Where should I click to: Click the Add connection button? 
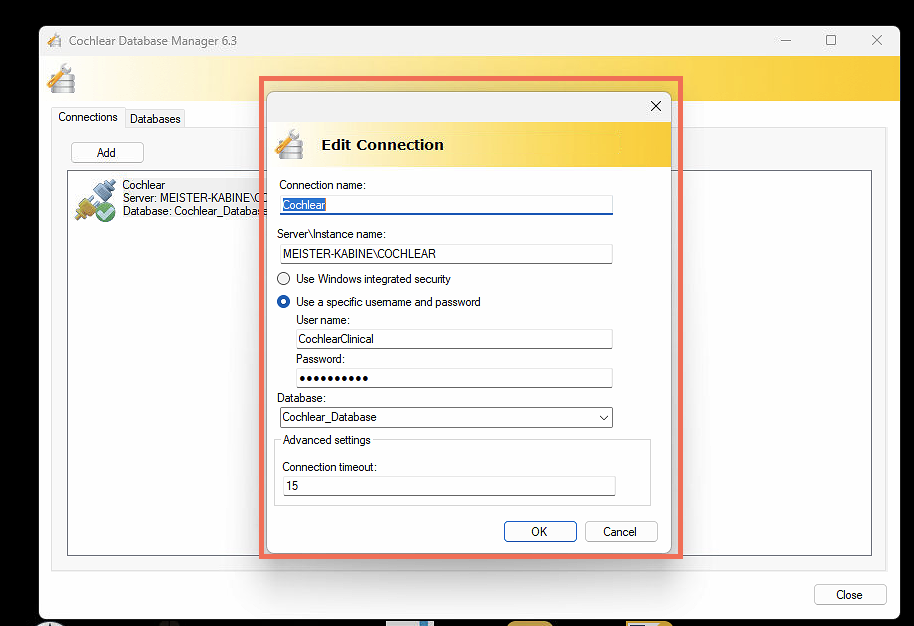click(x=107, y=153)
